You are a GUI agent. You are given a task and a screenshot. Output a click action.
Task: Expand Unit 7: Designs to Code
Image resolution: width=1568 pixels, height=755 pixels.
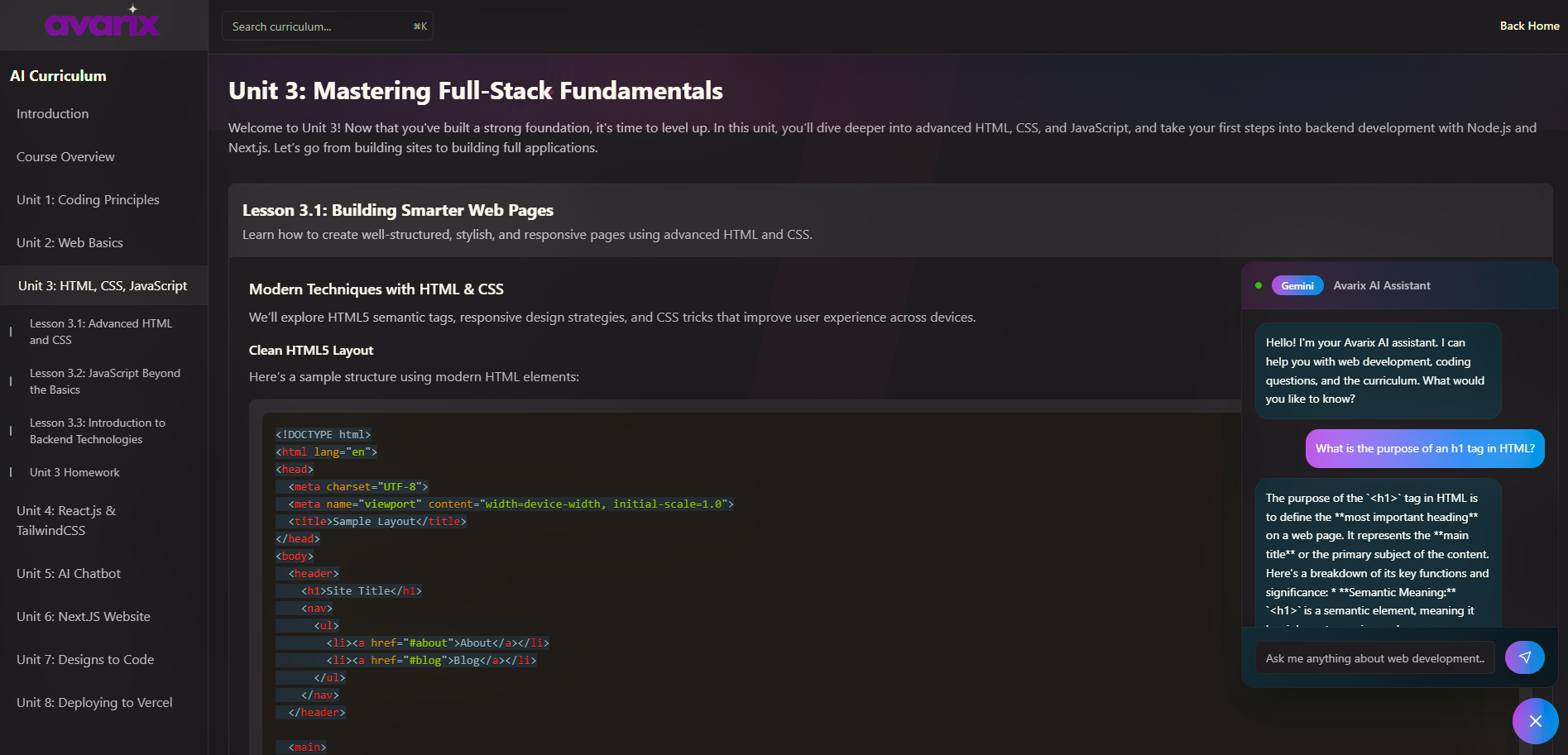click(x=85, y=659)
